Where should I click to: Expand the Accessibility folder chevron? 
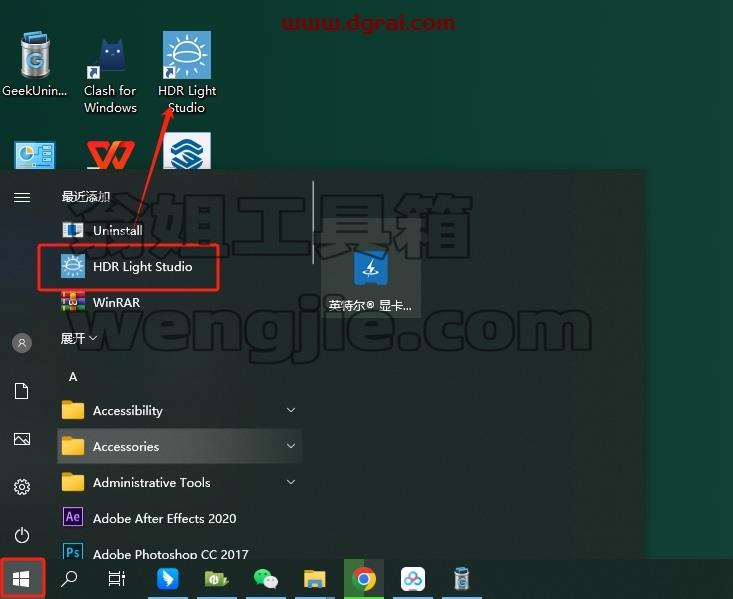tap(291, 410)
